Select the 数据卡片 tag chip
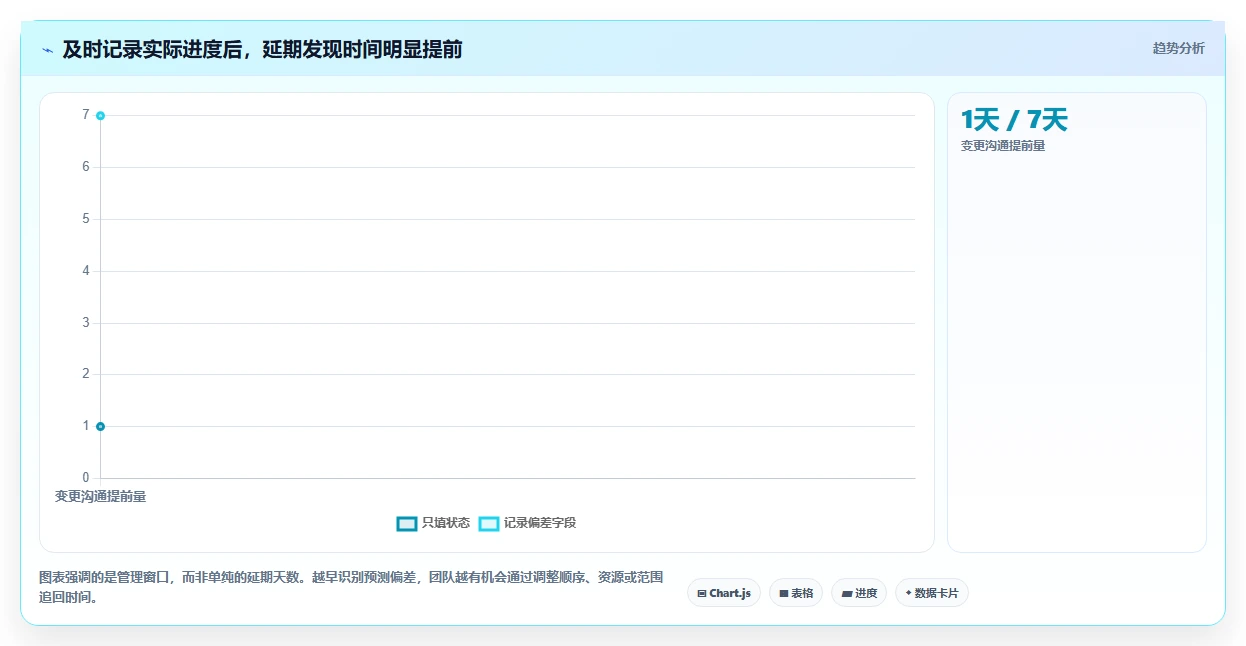Screen dimensions: 1246x646 (932, 593)
